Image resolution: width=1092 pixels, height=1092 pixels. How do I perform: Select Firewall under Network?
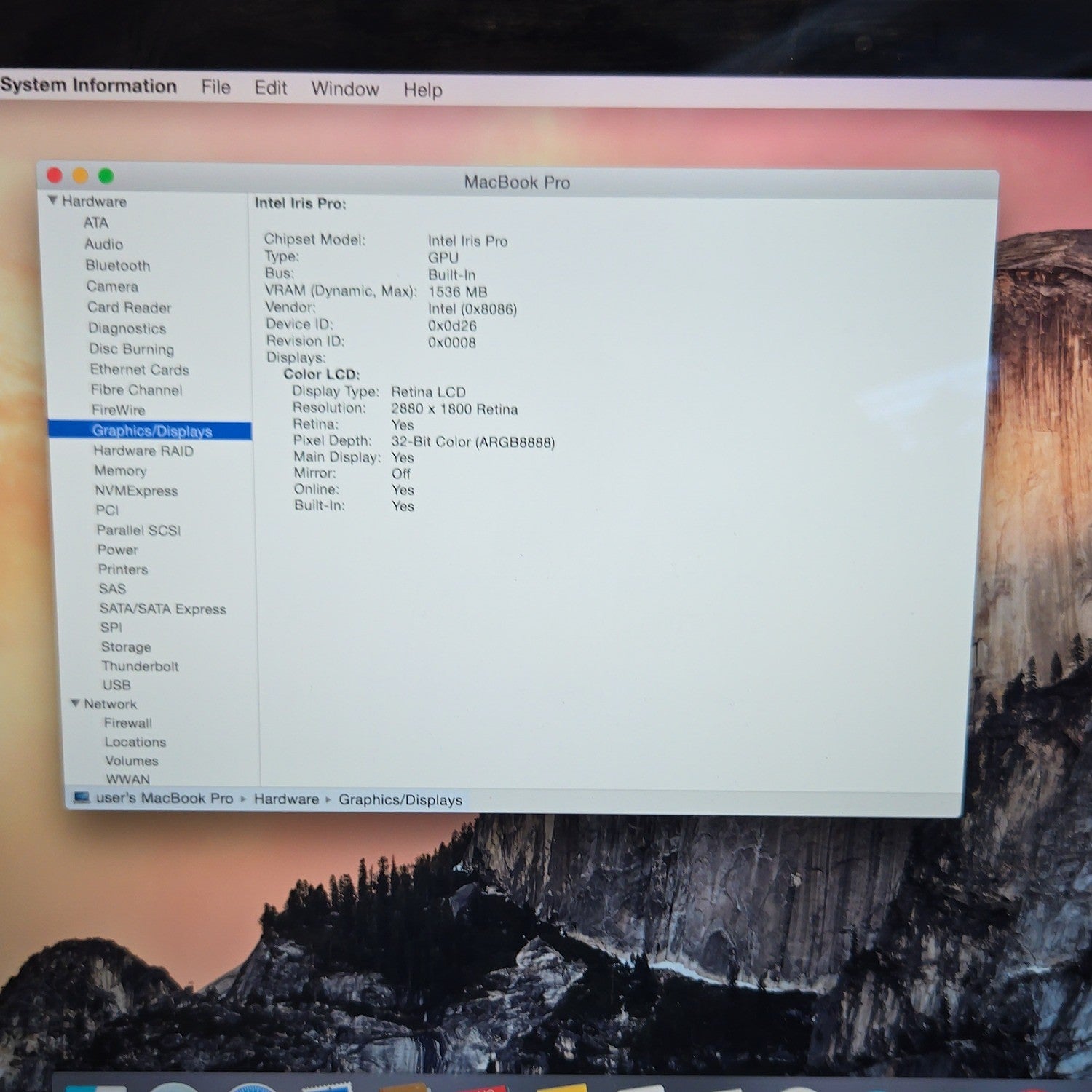pos(128,723)
